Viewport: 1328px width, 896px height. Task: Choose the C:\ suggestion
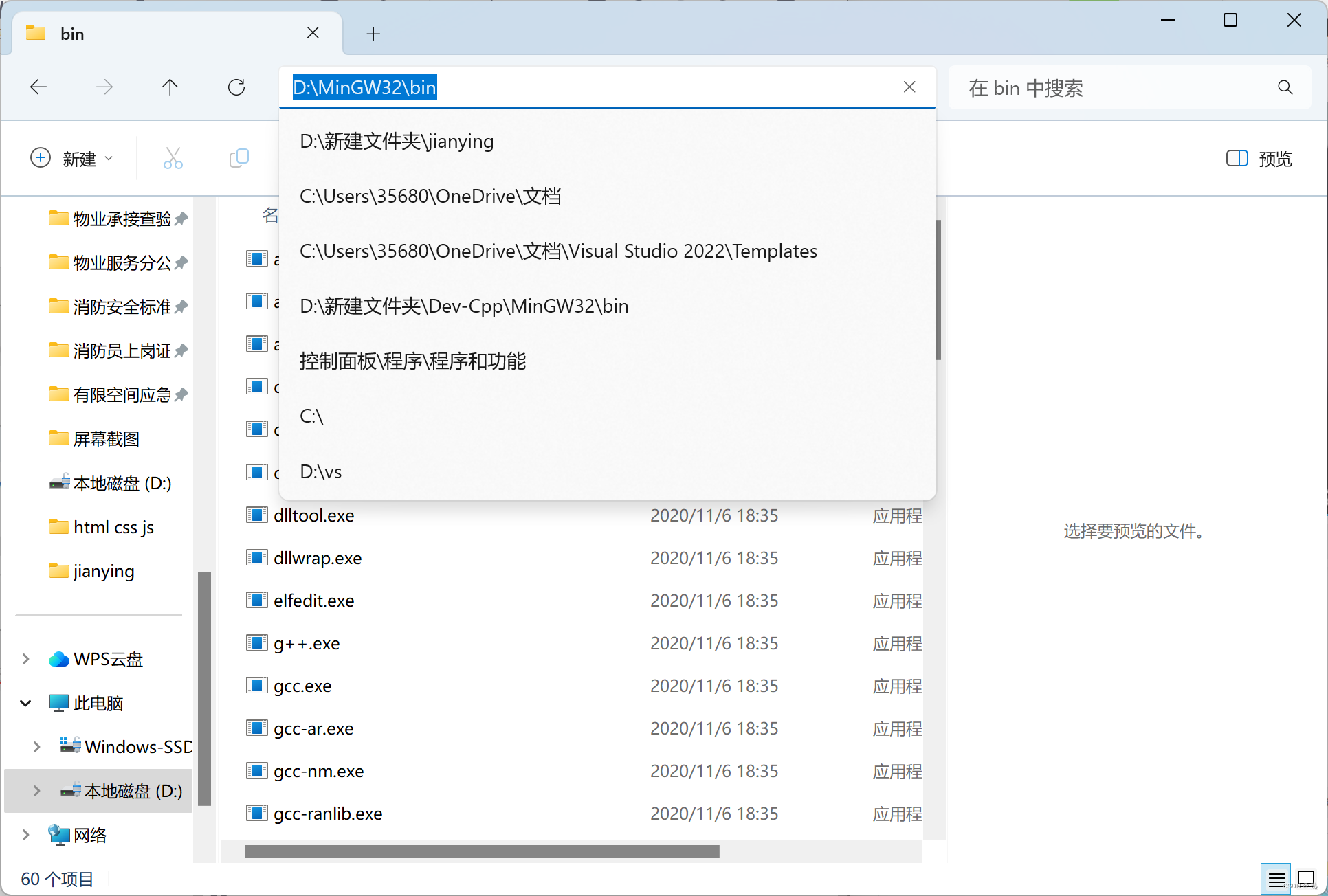pyautogui.click(x=608, y=416)
